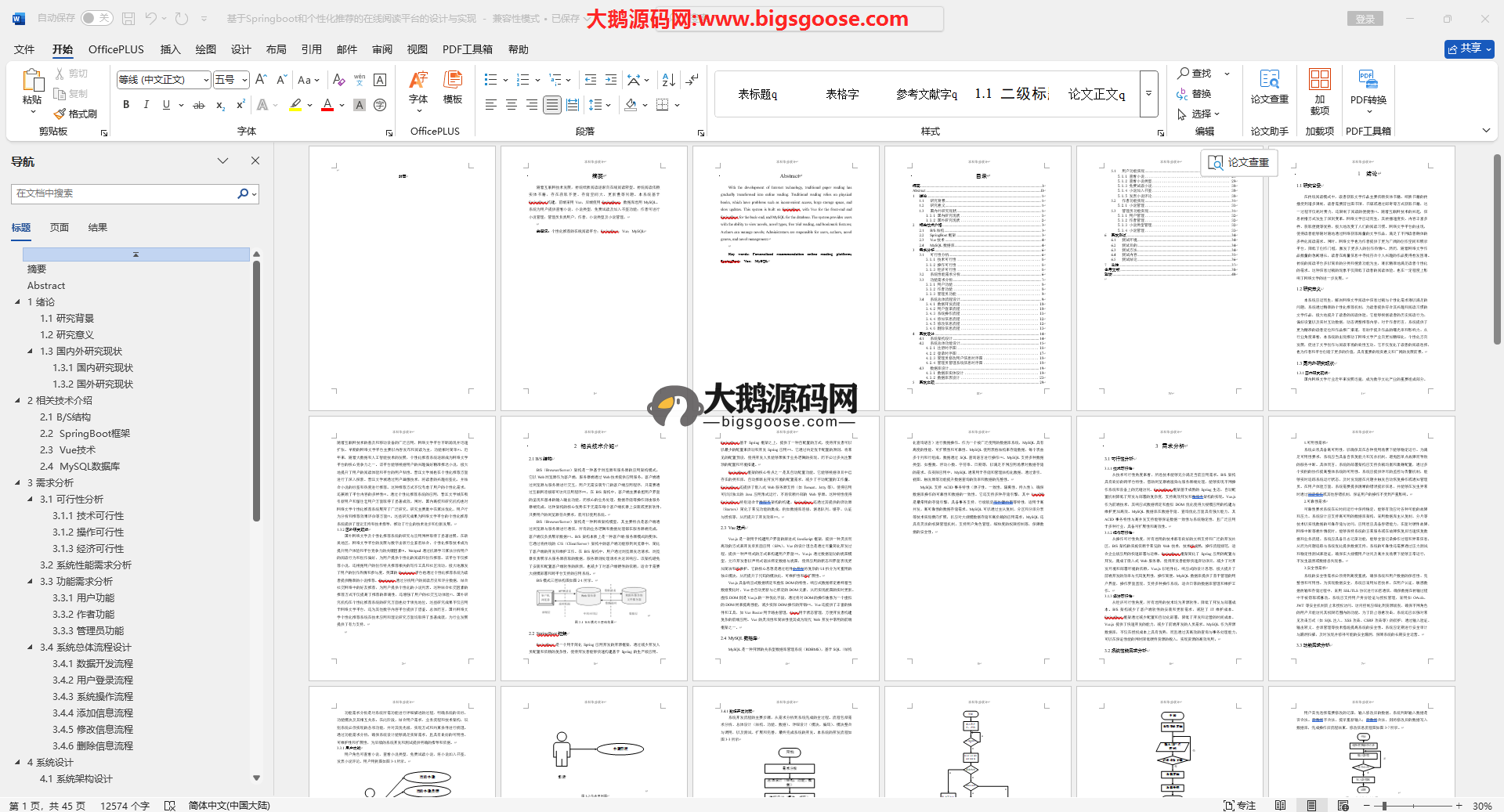This screenshot has height=812, width=1504.
Task: Click the sort (A-Z) icon
Action: coord(668,80)
